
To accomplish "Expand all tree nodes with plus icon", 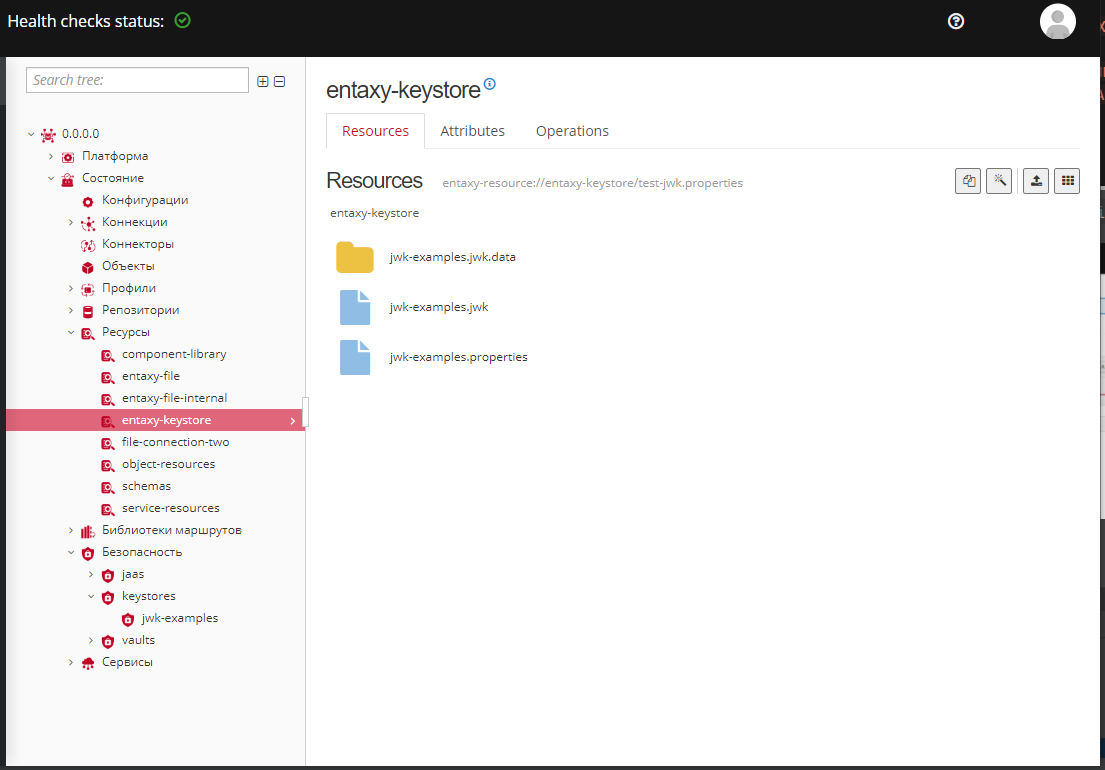I will 263,82.
